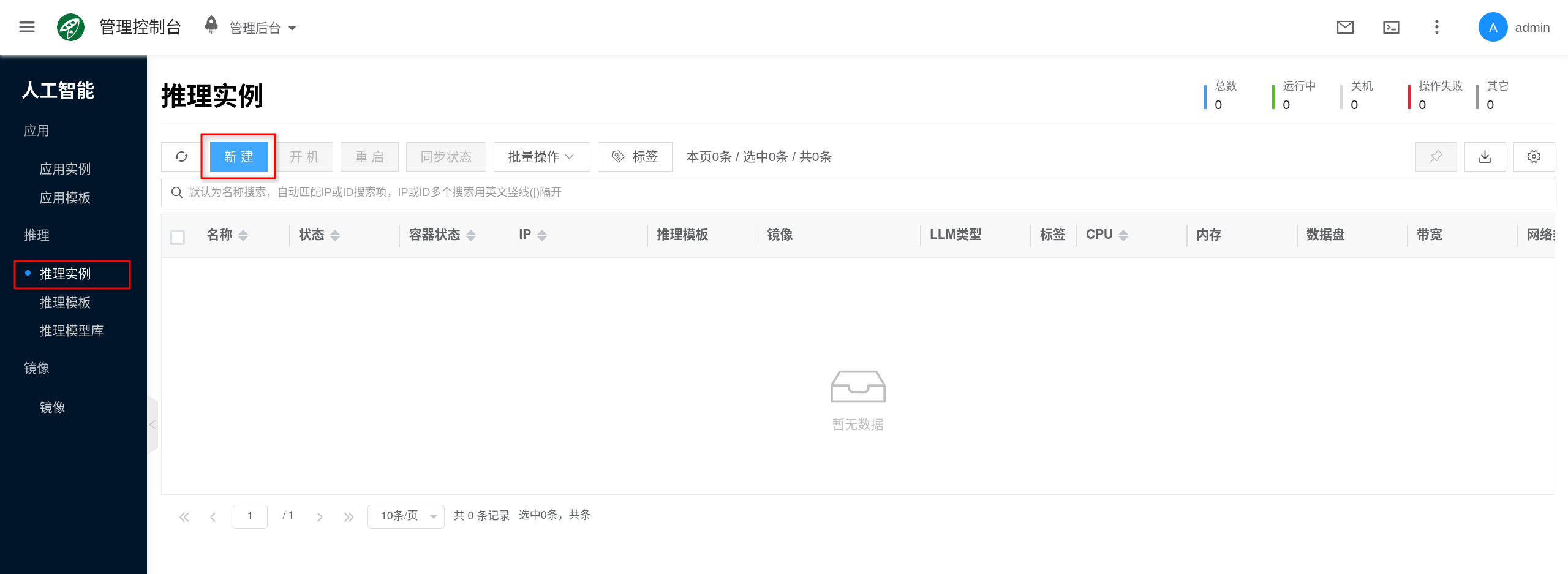Click the mail notifications icon
The image size is (1568, 574).
[1345, 27]
